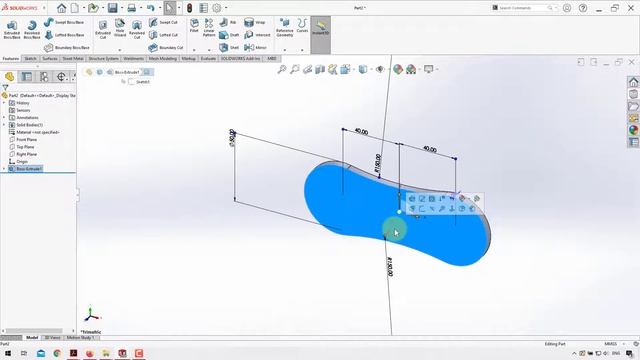Click the Undo arrow icon
Image resolution: width=640 pixels, height=360 pixels.
(x=151, y=8)
